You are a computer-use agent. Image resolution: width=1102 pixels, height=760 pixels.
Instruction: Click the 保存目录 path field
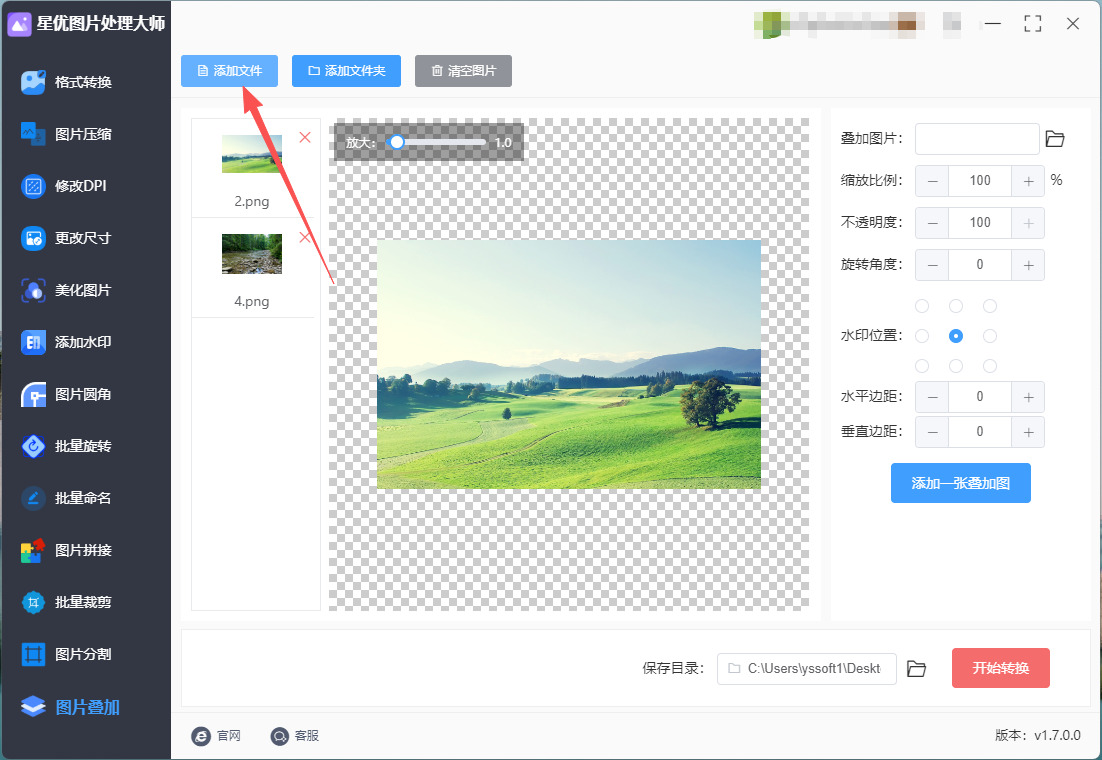pos(807,669)
